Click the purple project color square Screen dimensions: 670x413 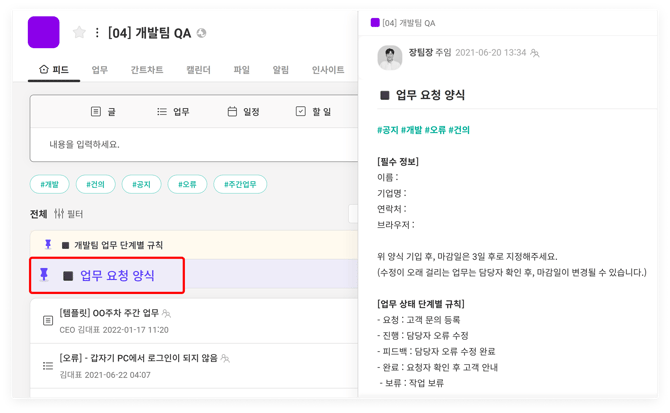[44, 32]
